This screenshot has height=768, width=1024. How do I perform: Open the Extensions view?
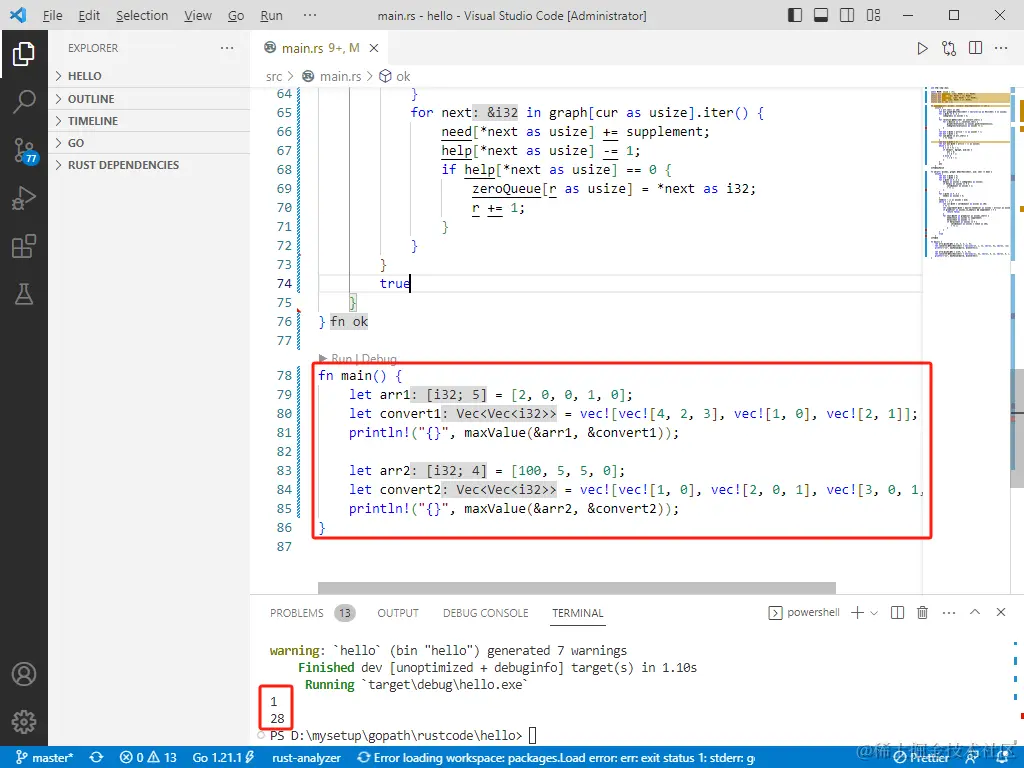24,246
